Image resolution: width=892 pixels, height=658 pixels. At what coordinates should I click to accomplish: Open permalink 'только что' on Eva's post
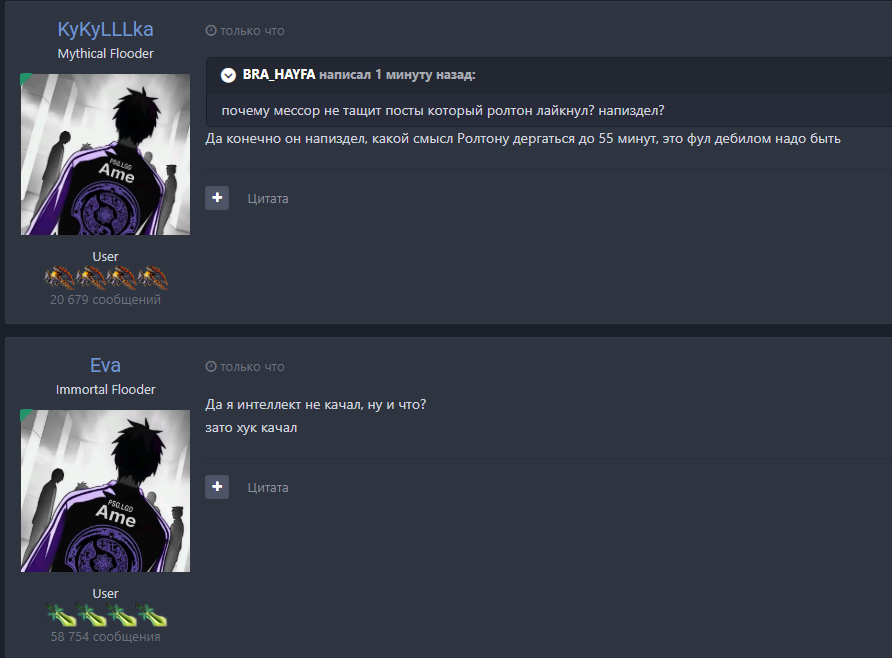252,367
